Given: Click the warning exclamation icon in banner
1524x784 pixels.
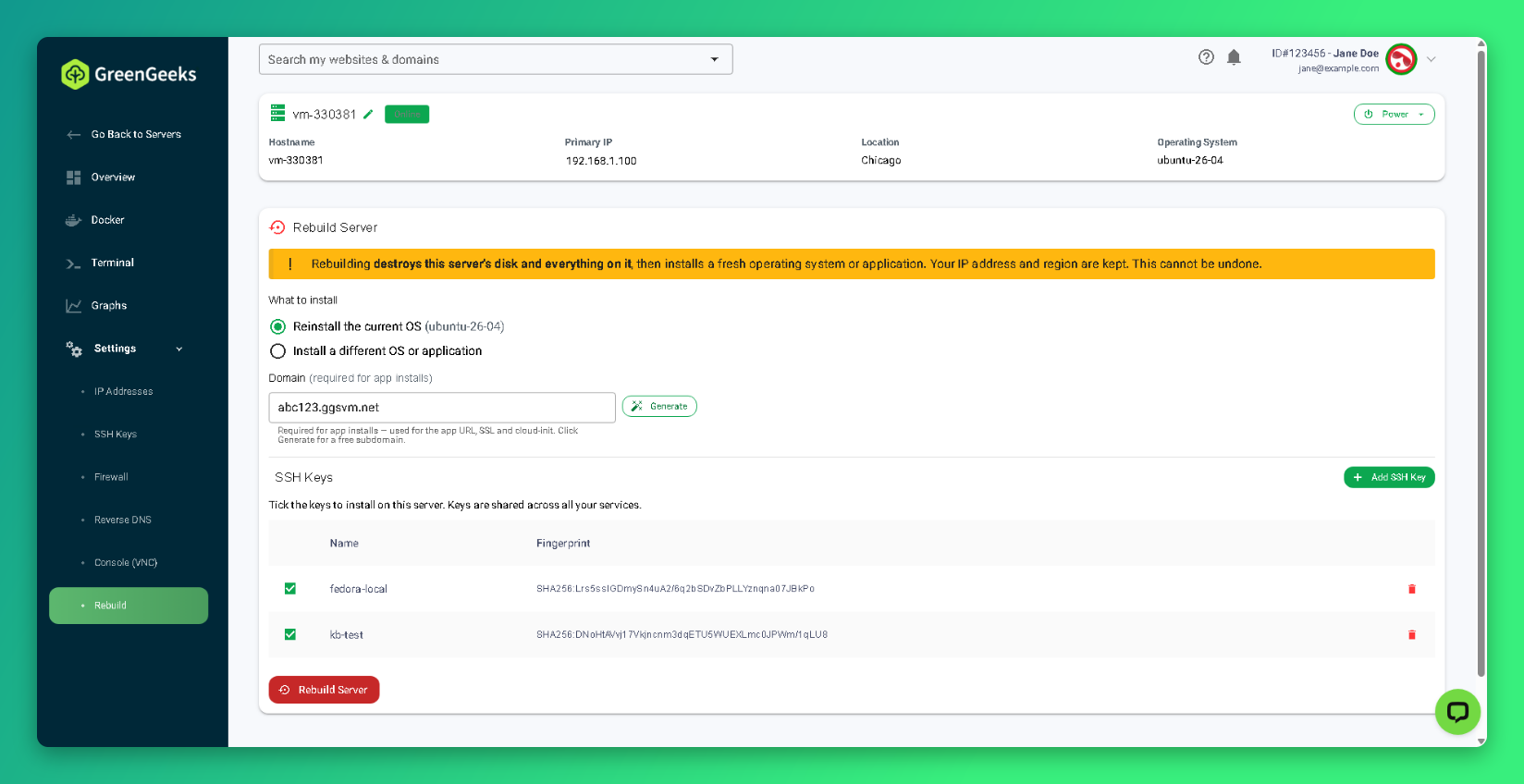Looking at the screenshot, I should [x=290, y=264].
